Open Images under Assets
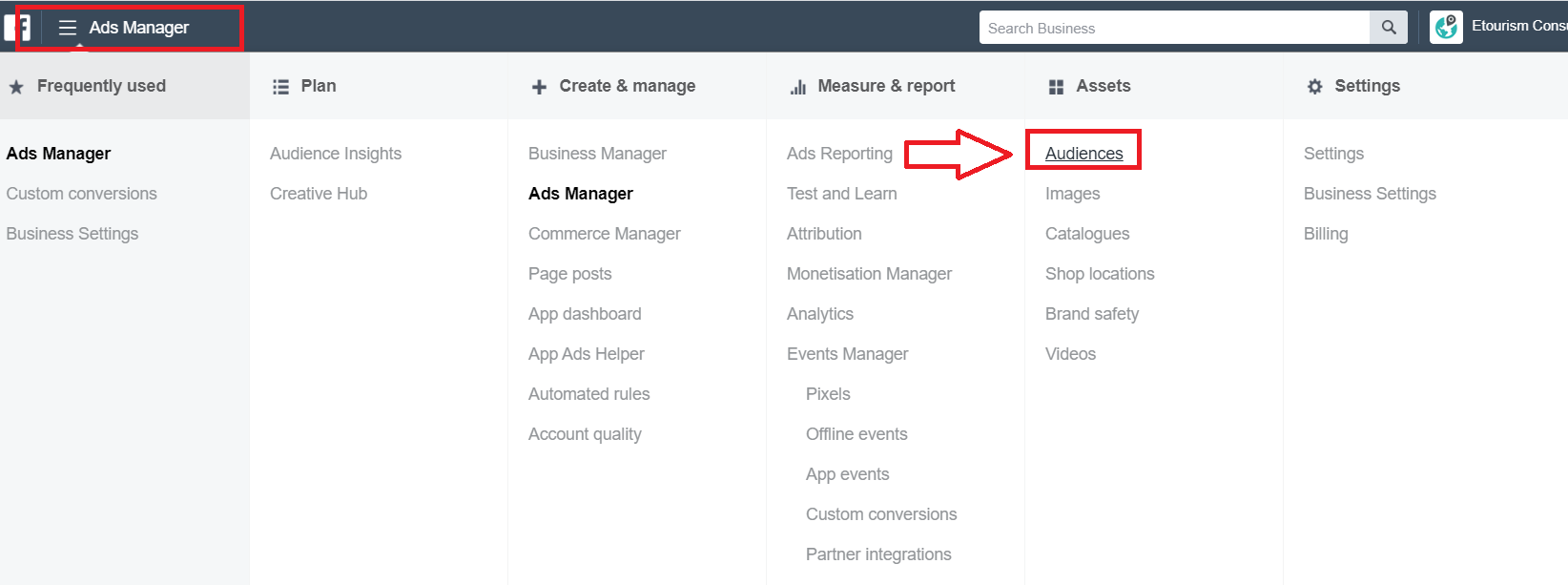The width and height of the screenshot is (1568, 585). (1072, 194)
